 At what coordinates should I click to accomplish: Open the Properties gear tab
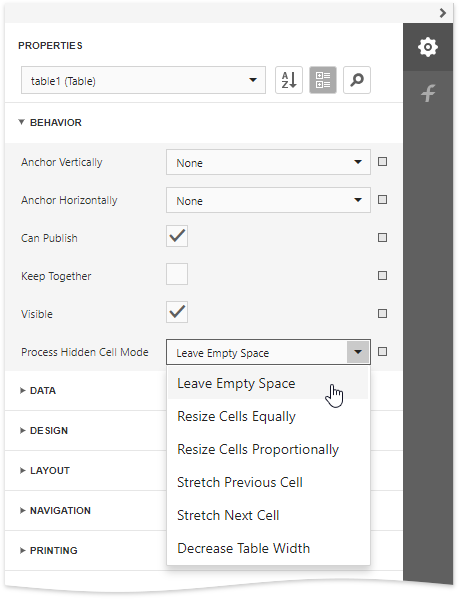point(428,47)
